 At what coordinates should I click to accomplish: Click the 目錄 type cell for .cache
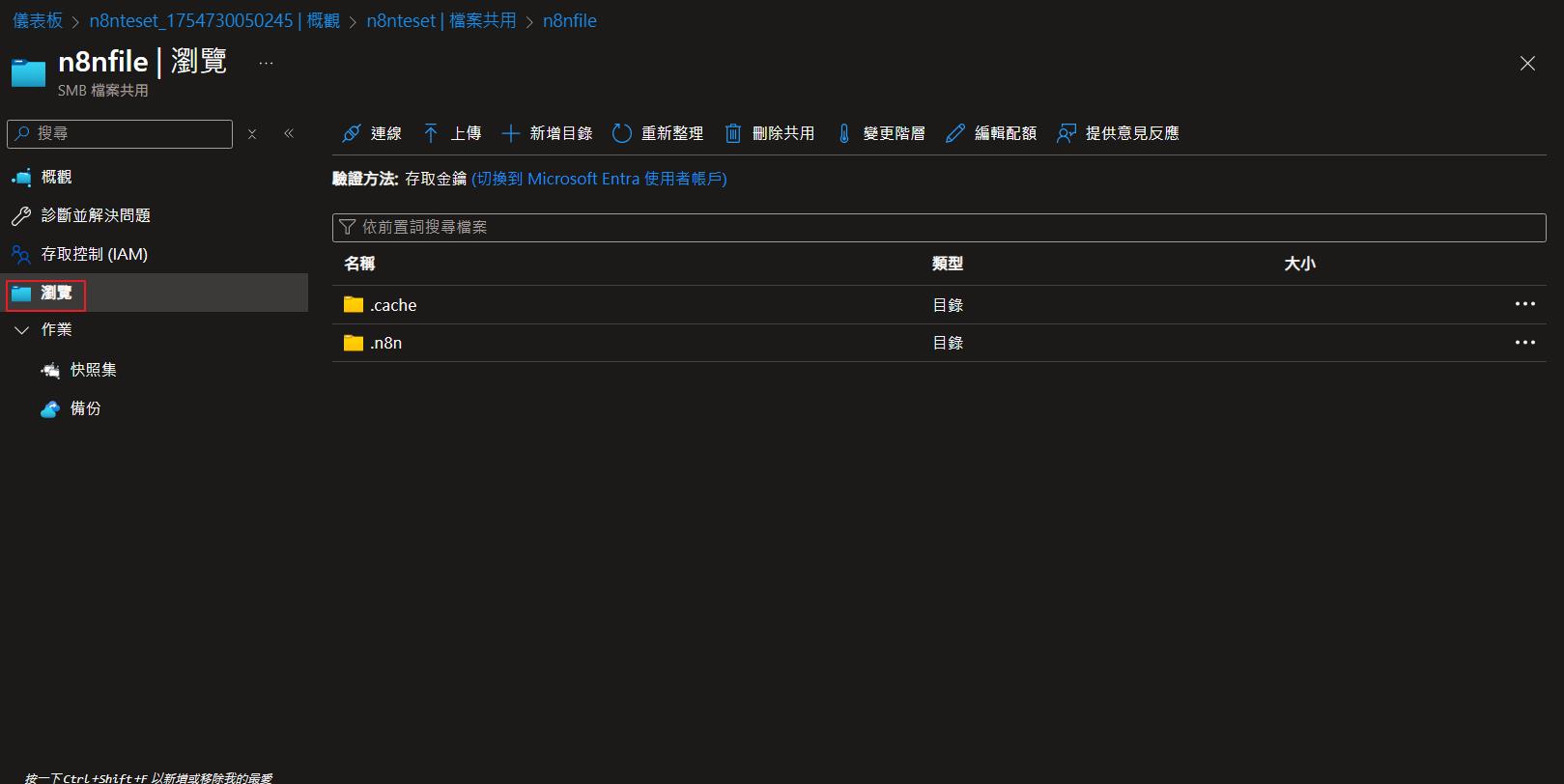click(948, 305)
